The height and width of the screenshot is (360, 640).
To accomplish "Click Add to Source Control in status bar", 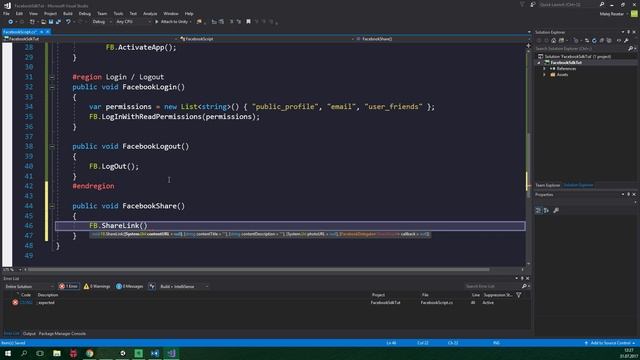I will 610,343.
